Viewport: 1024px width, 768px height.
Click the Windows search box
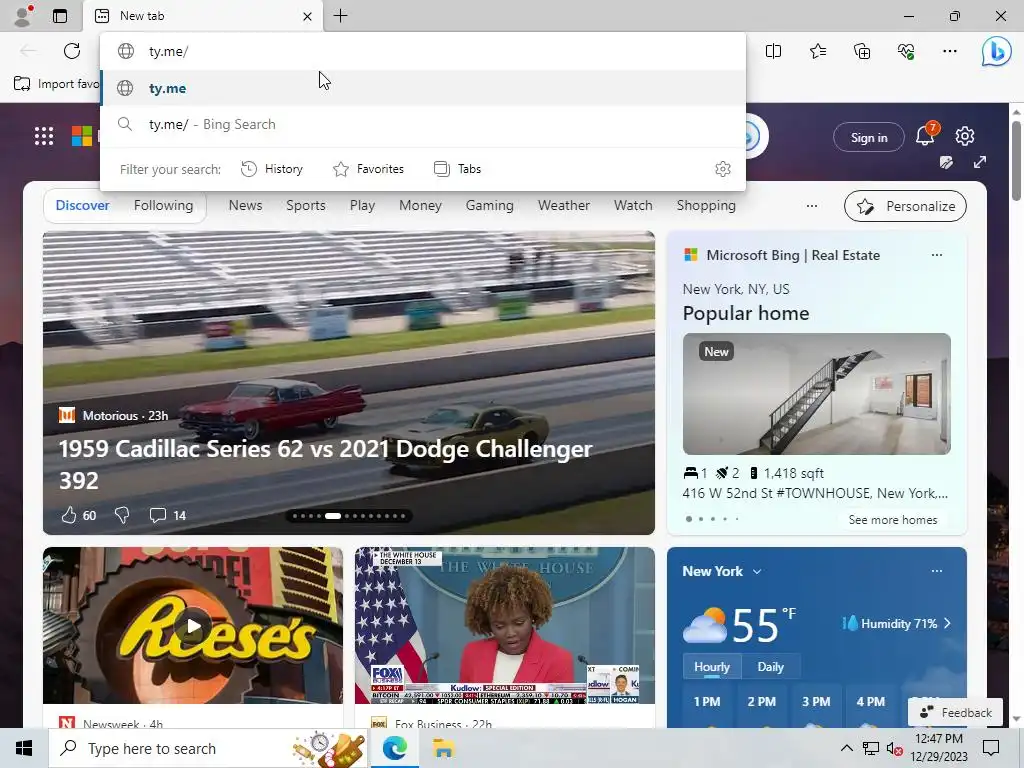(x=209, y=748)
